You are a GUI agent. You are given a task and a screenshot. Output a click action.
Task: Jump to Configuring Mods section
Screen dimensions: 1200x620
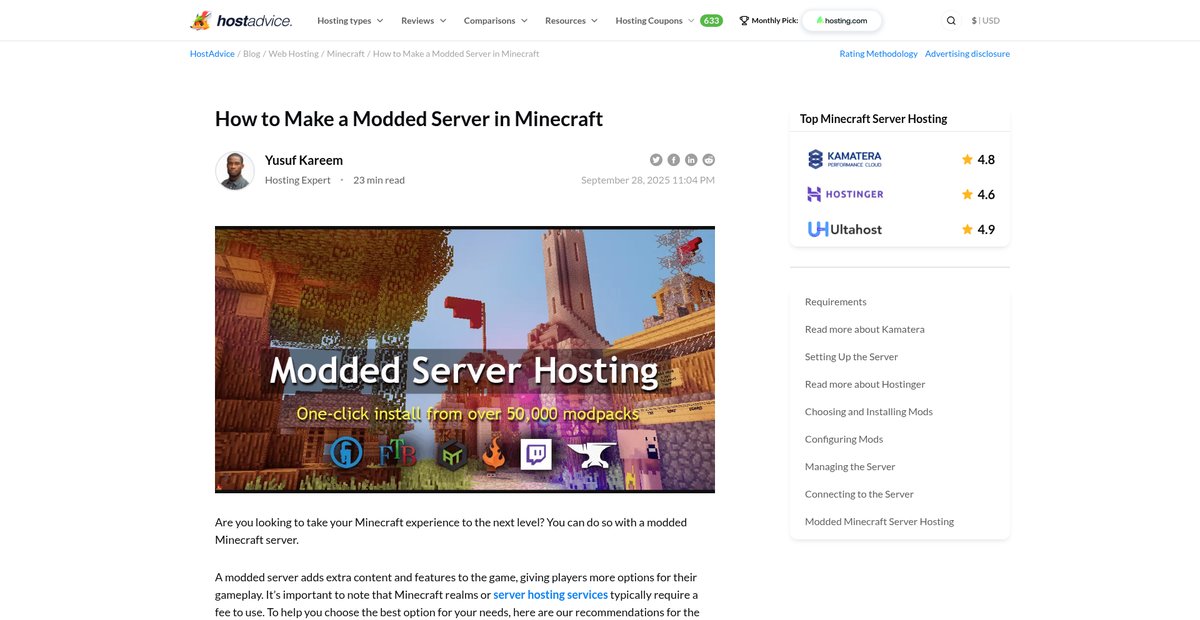click(x=844, y=439)
